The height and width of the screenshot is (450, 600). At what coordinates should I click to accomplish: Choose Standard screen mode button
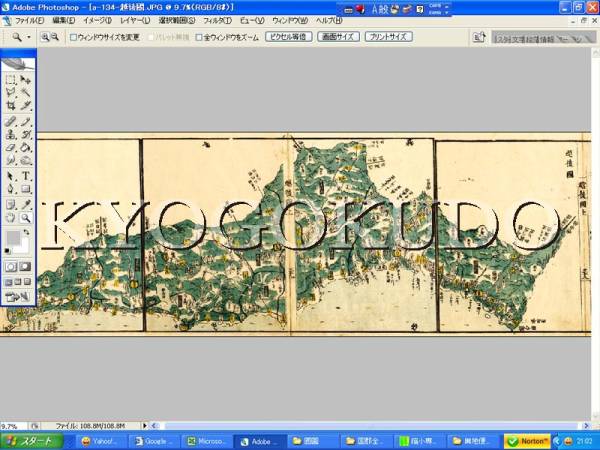(x=8, y=282)
